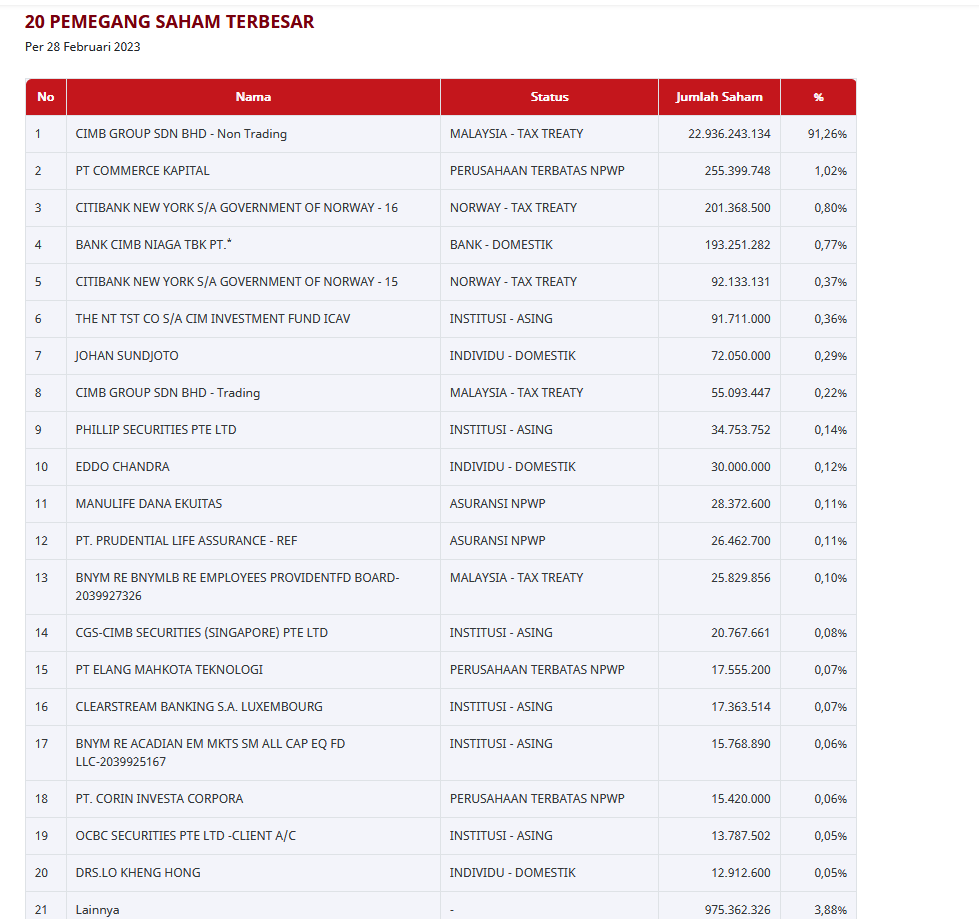
Task: Click share count 17.555.200
Action: (740, 669)
